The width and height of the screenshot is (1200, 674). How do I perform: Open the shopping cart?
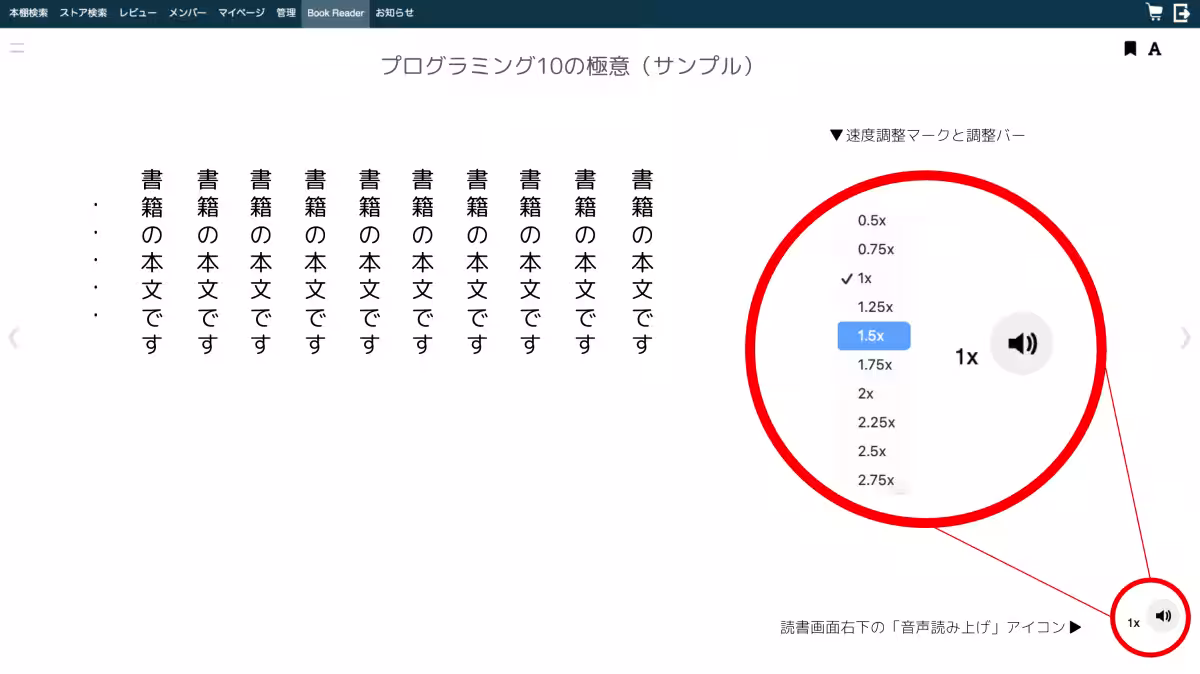point(1152,12)
